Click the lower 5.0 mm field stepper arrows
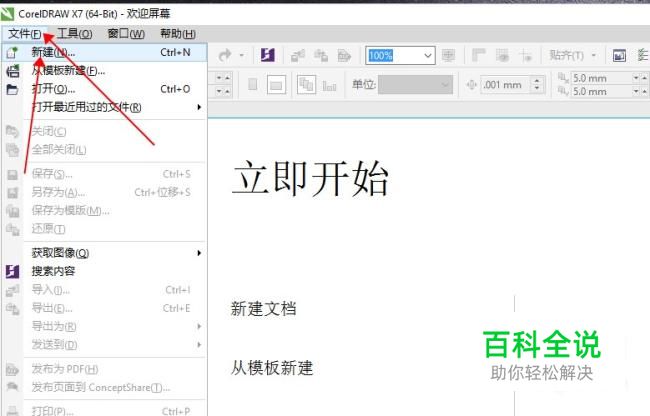 [x=640, y=91]
